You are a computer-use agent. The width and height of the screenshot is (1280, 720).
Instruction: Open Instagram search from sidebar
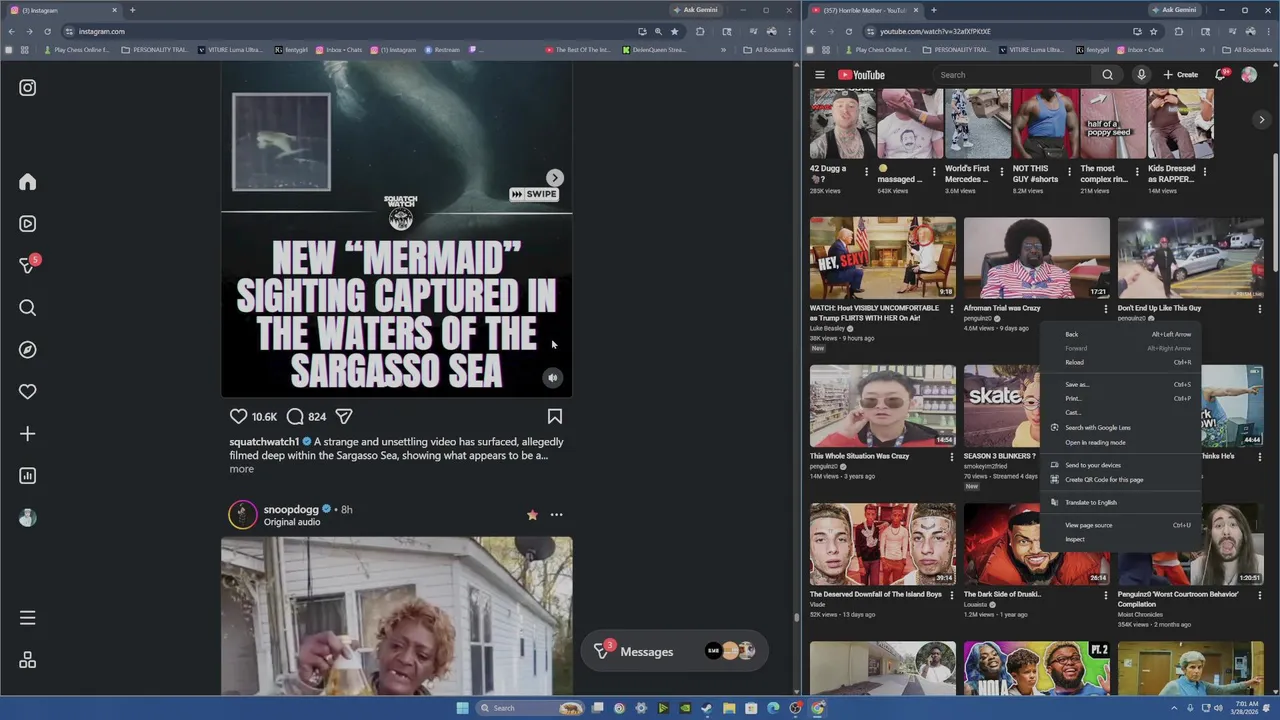28,308
